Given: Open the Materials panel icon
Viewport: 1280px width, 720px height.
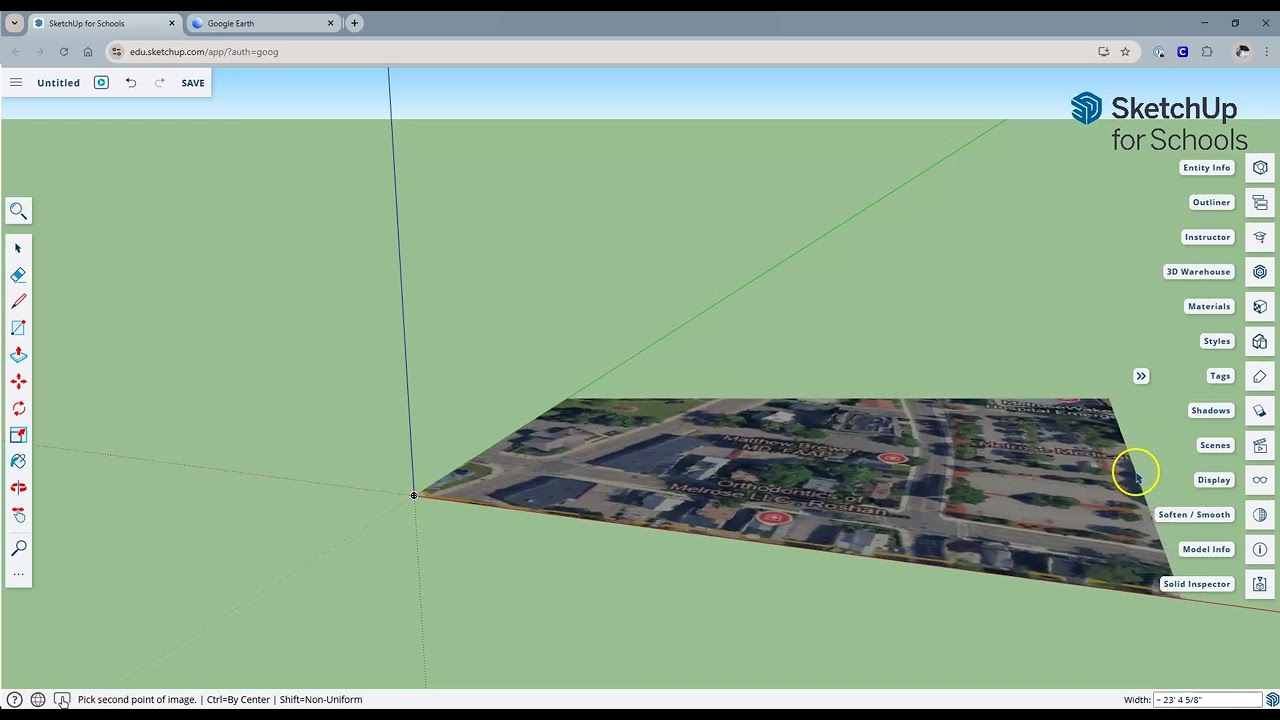Looking at the screenshot, I should point(1260,307).
